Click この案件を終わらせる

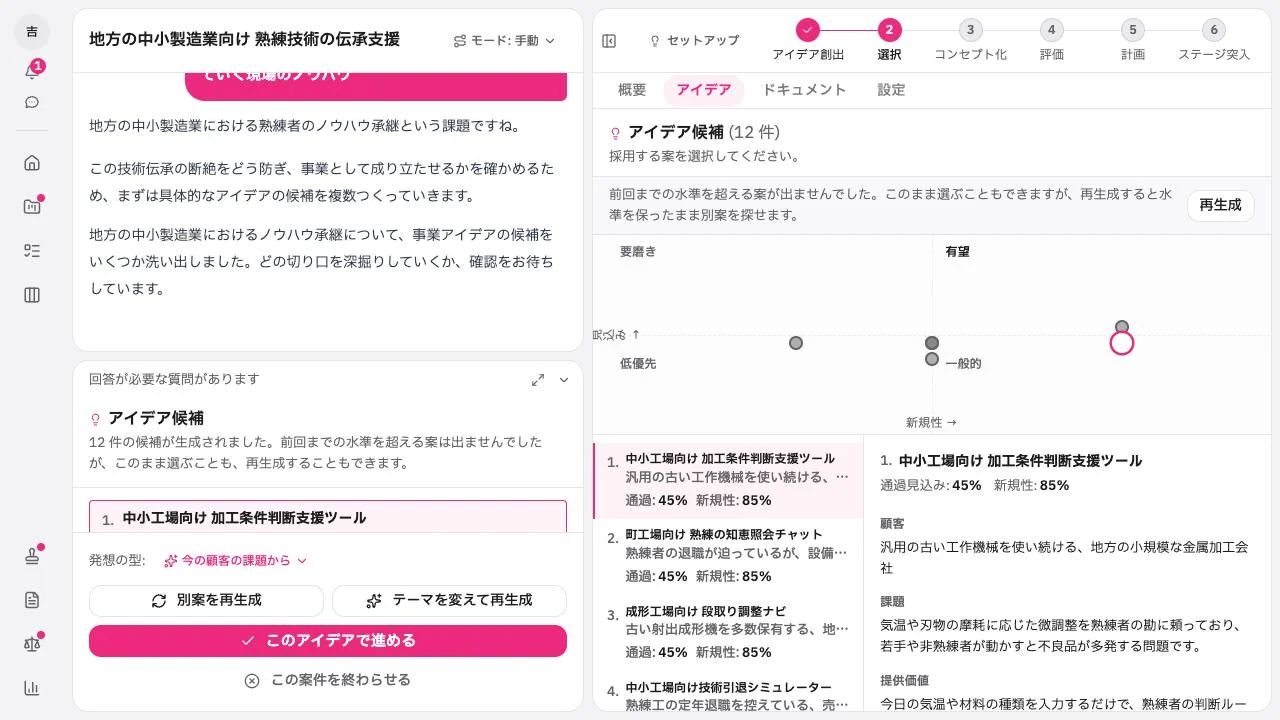pos(328,680)
